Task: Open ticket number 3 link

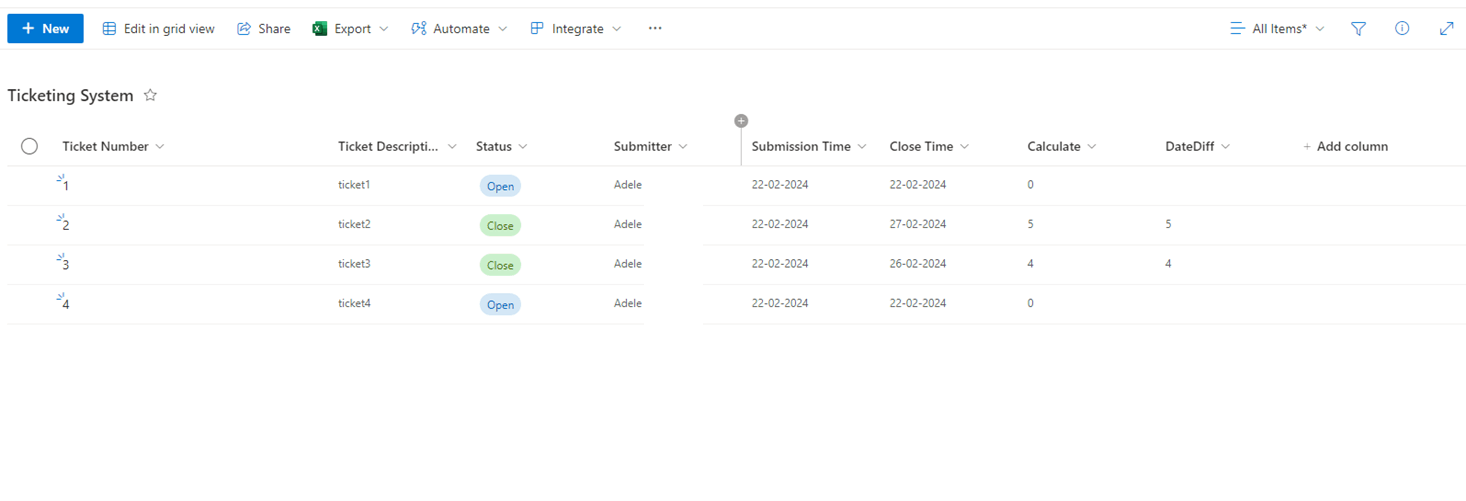Action: 66,265
